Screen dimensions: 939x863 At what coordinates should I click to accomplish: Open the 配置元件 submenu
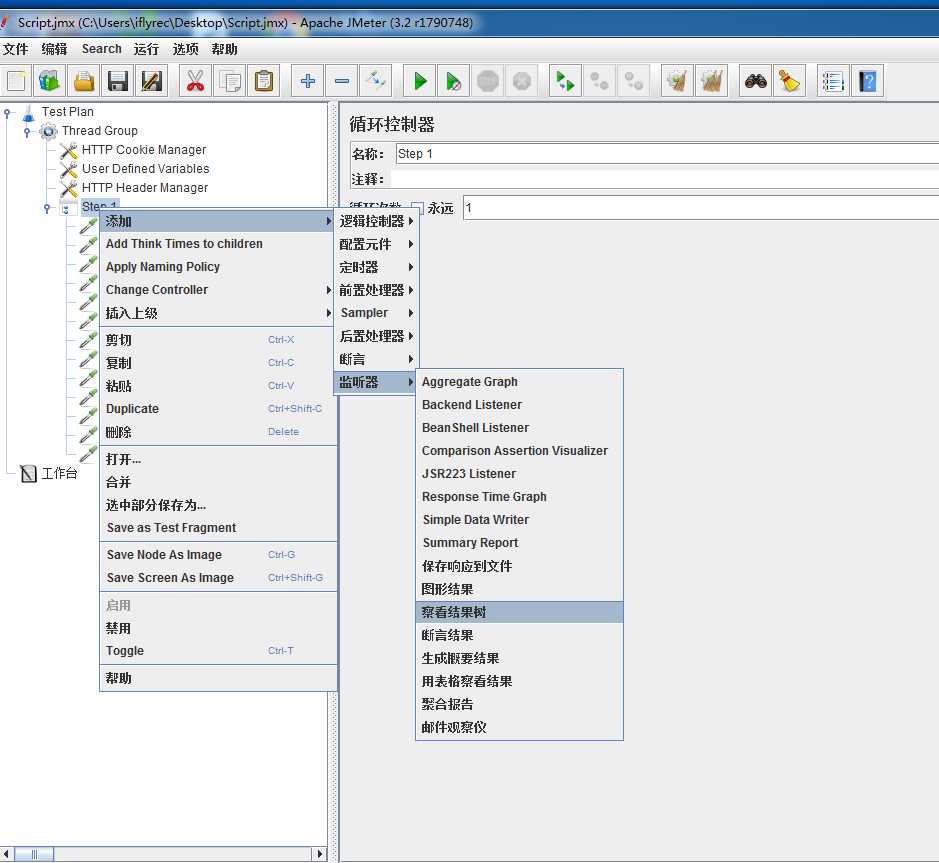pyautogui.click(x=376, y=244)
